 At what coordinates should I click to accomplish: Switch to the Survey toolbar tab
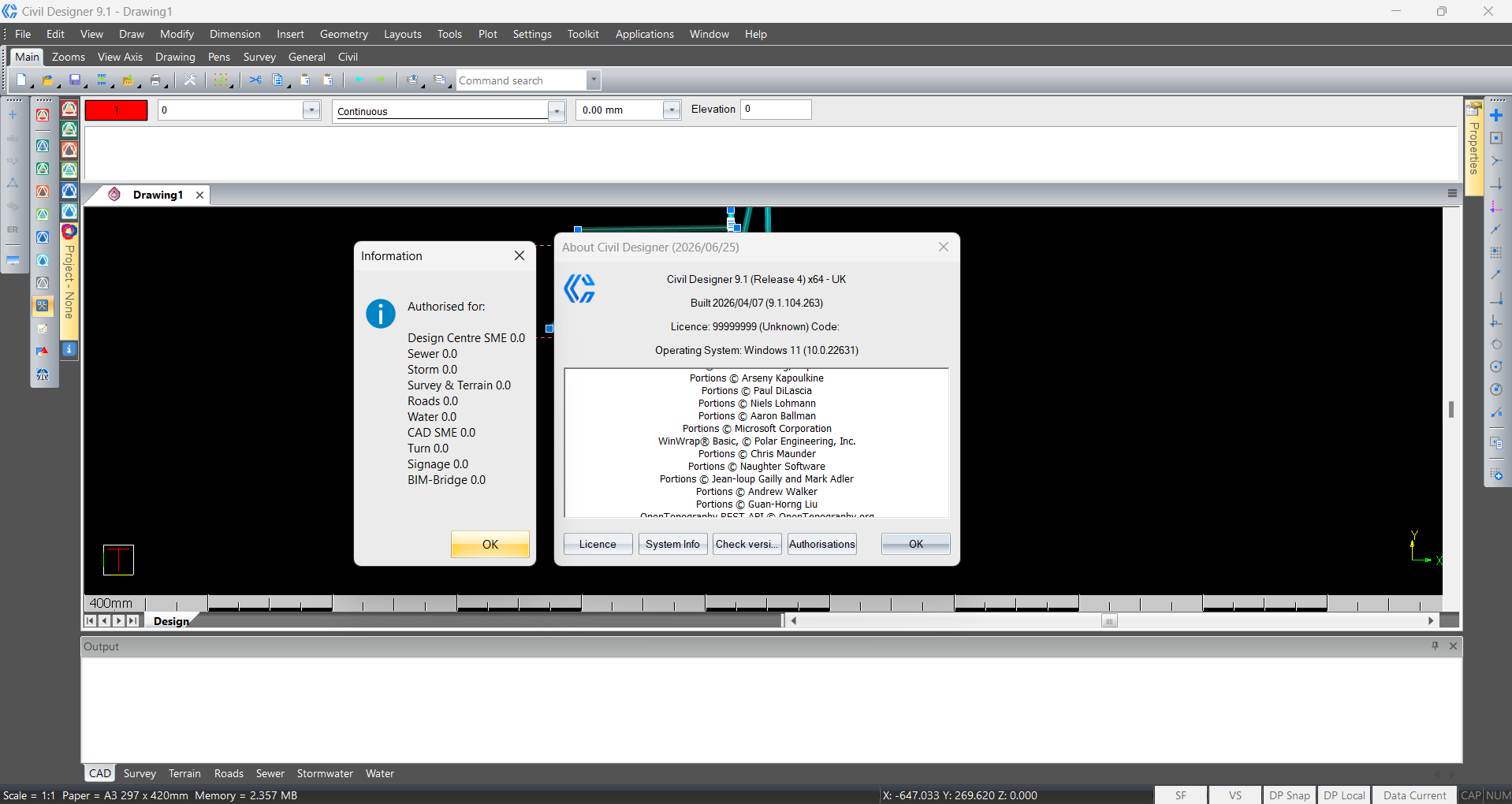(259, 57)
